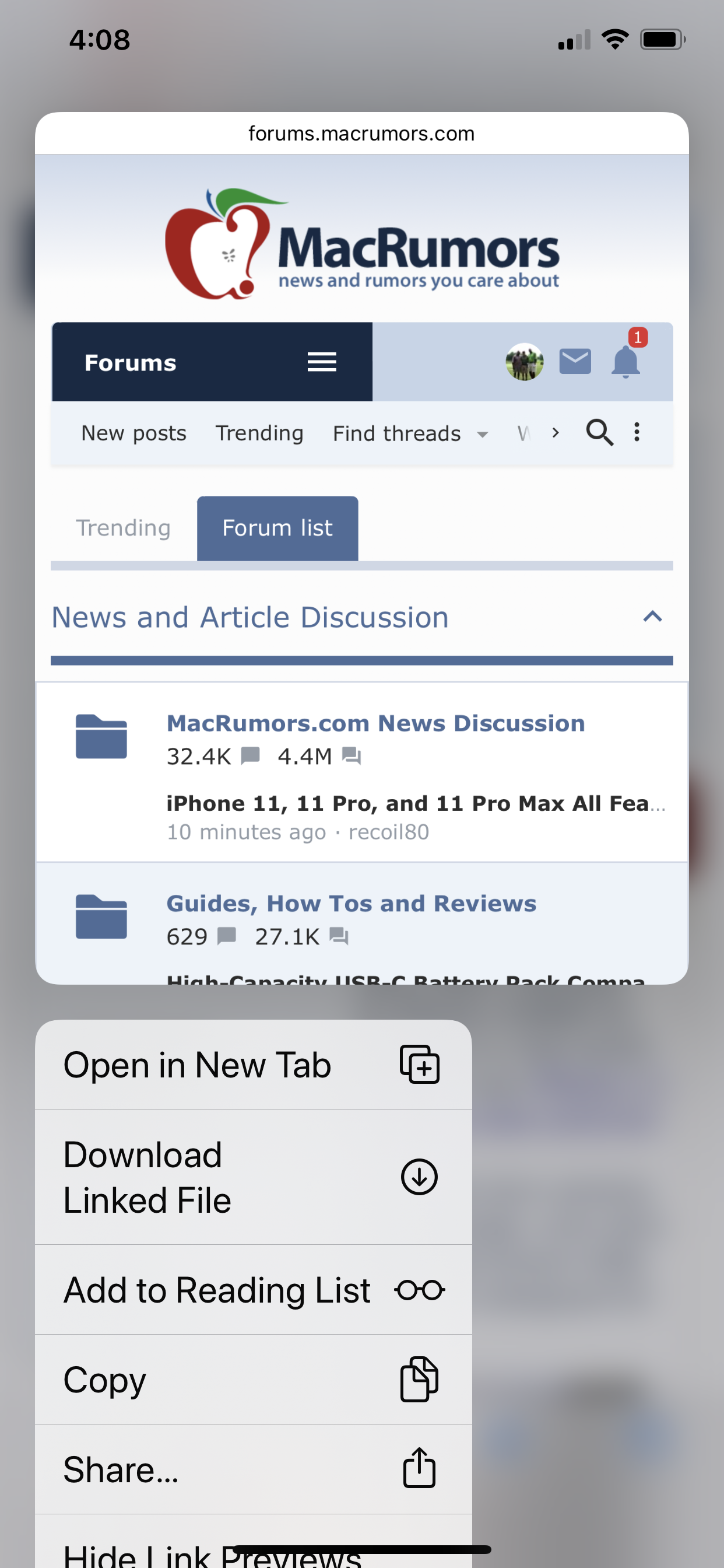The width and height of the screenshot is (724, 1568).
Task: Tap the Wi-Fi status icon
Action: point(615,40)
